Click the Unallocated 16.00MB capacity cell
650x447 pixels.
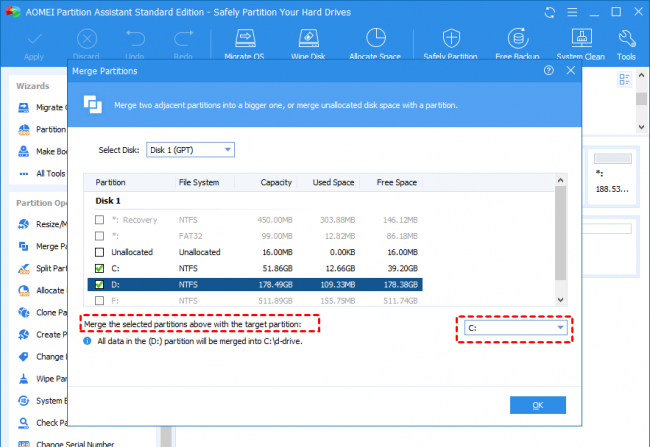277,252
